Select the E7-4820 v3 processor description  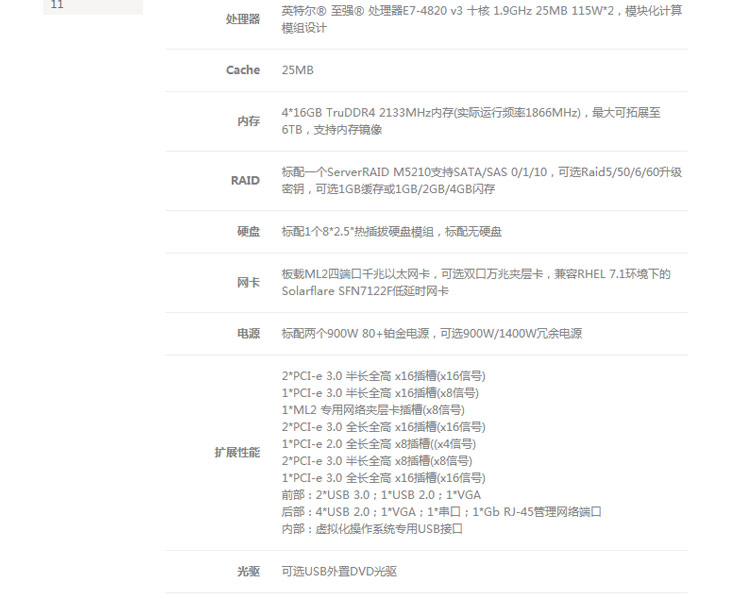tap(482, 19)
